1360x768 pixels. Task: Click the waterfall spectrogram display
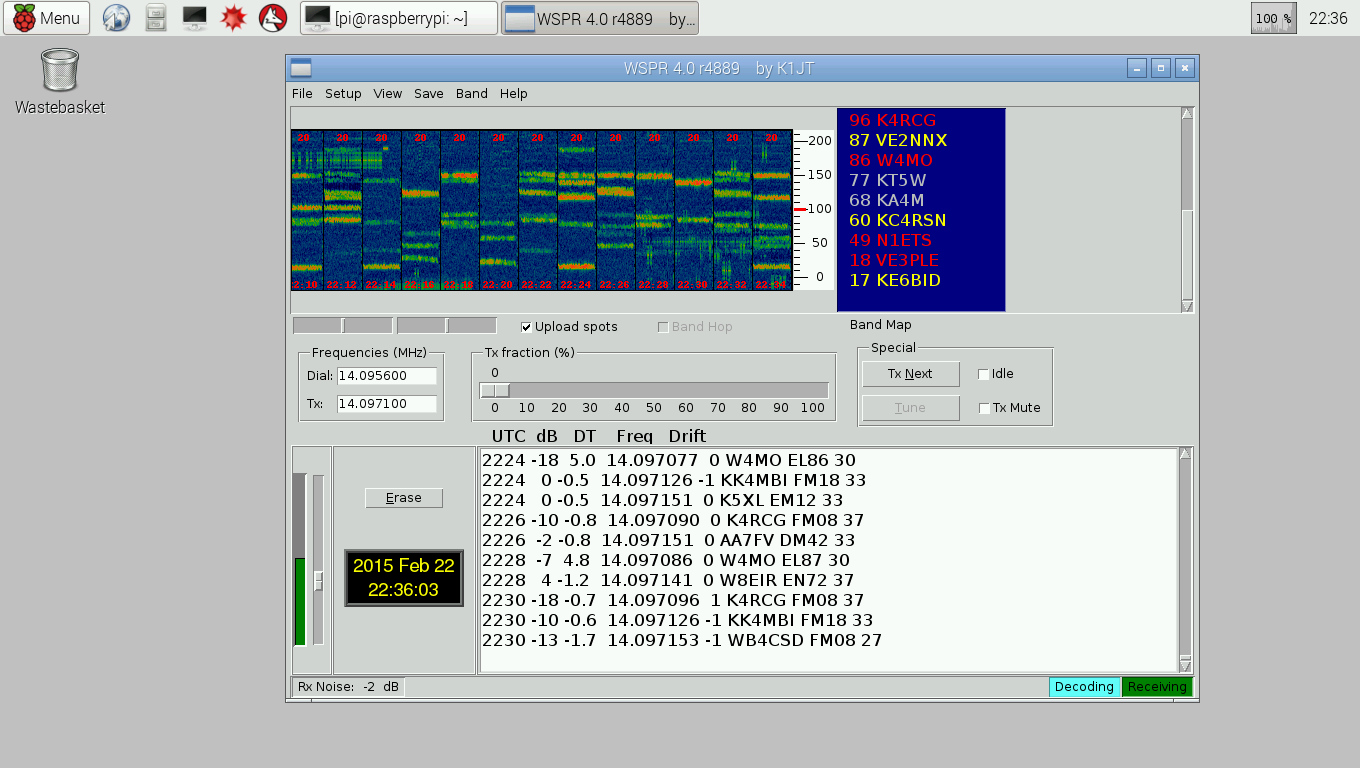[x=541, y=210]
